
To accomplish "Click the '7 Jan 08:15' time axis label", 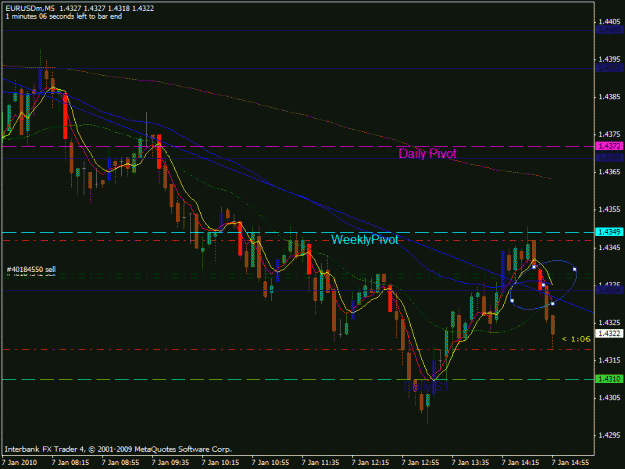I will coord(71,463).
